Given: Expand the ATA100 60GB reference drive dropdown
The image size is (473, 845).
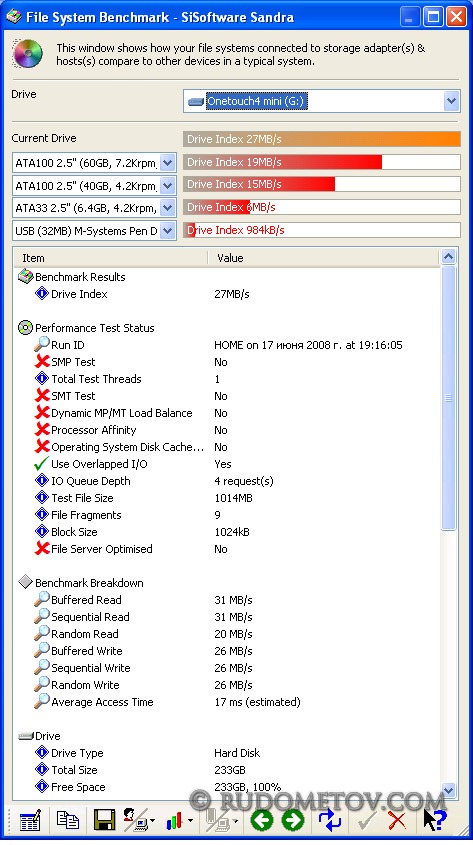Looking at the screenshot, I should [x=168, y=162].
